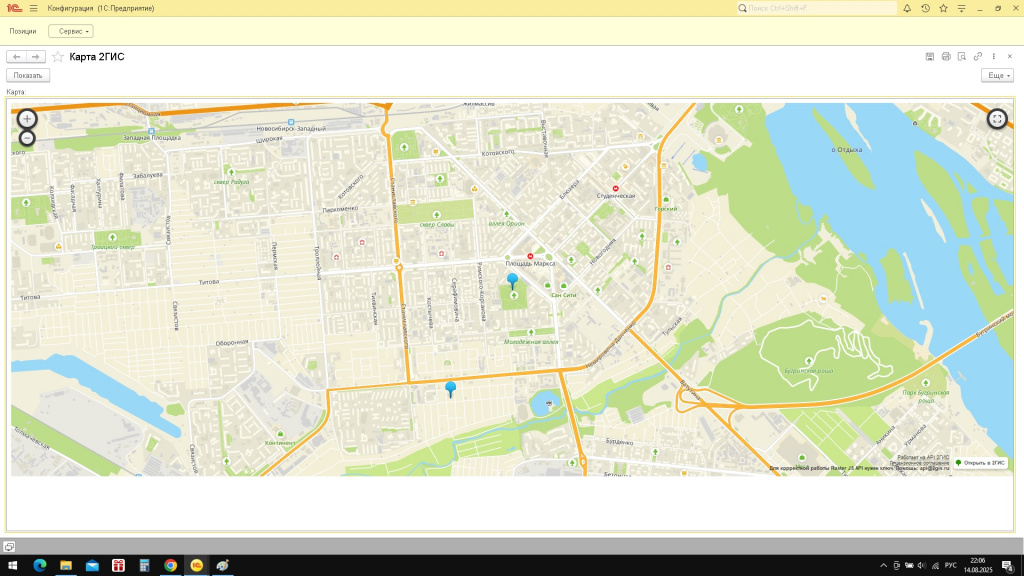Screen dimensions: 1024x576
Task: Open the Windows Start menu
Action: tap(12, 566)
